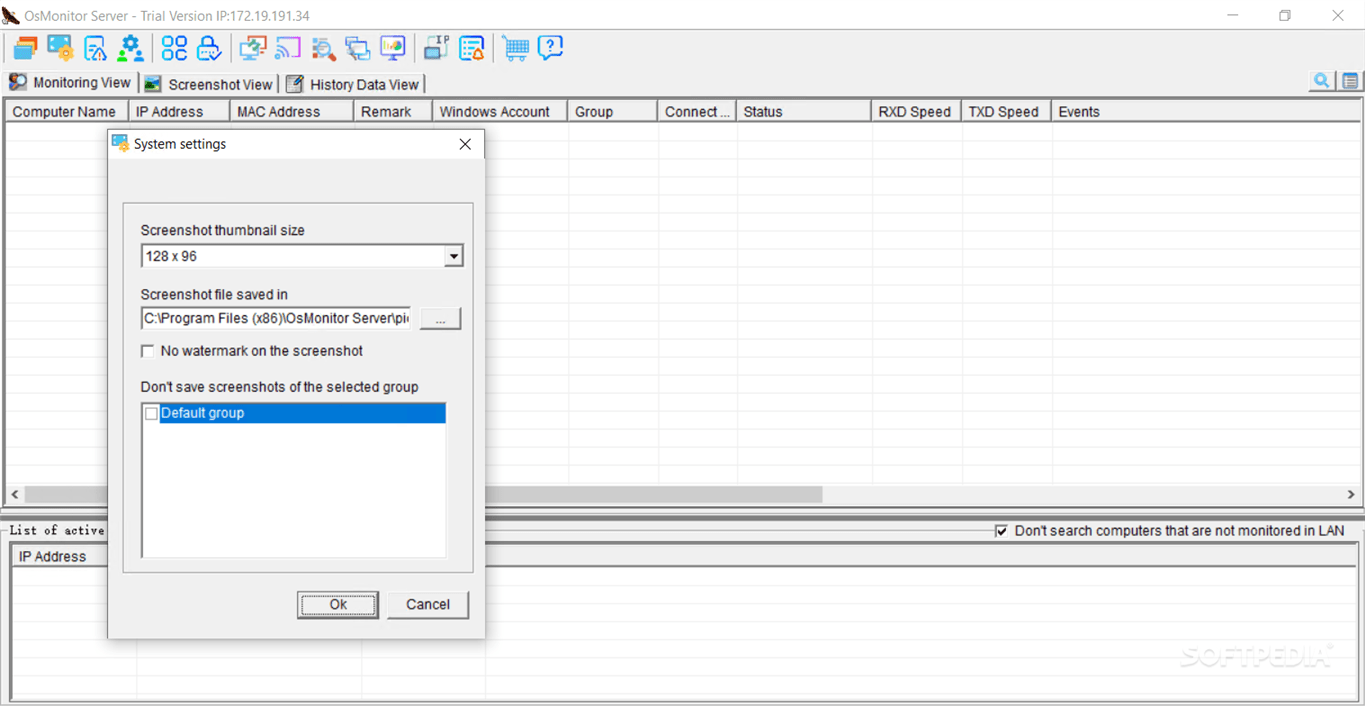The width and height of the screenshot is (1365, 706).
Task: Click the padlock password toolbar icon
Action: point(209,48)
